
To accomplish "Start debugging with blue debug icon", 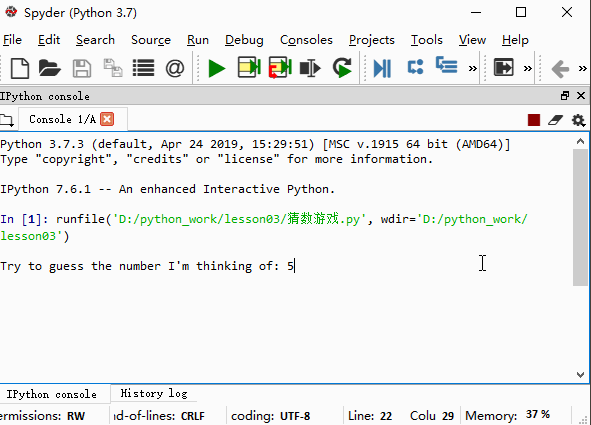I will click(382, 68).
